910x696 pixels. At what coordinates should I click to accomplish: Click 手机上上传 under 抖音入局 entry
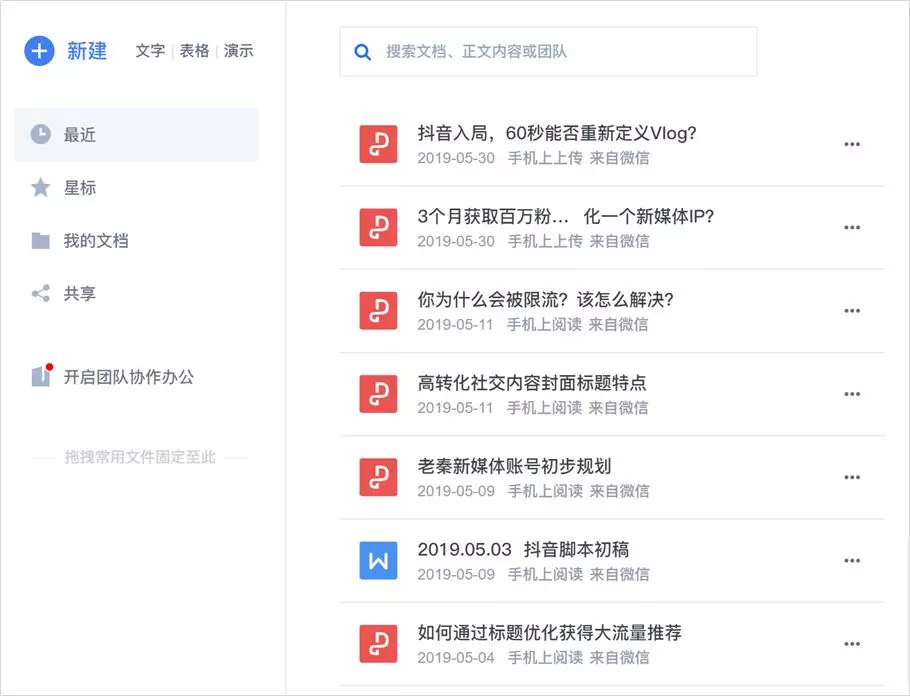[546, 158]
